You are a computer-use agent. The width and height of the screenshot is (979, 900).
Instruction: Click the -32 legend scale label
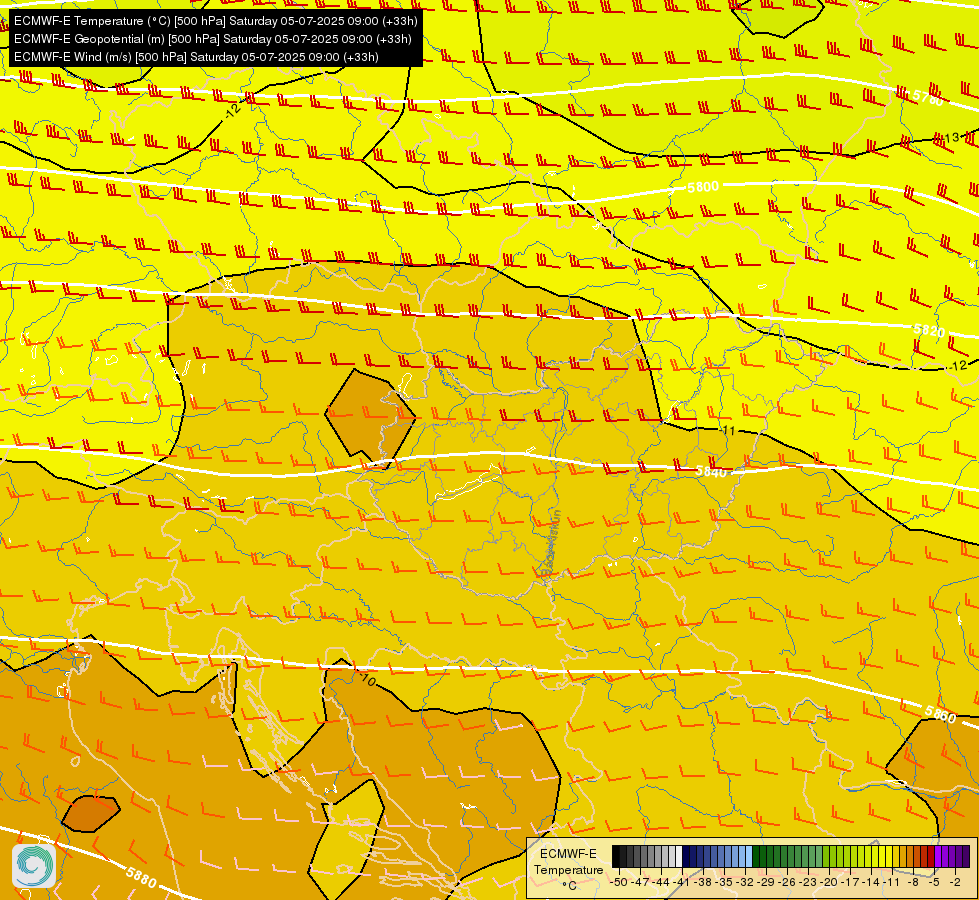click(745, 882)
